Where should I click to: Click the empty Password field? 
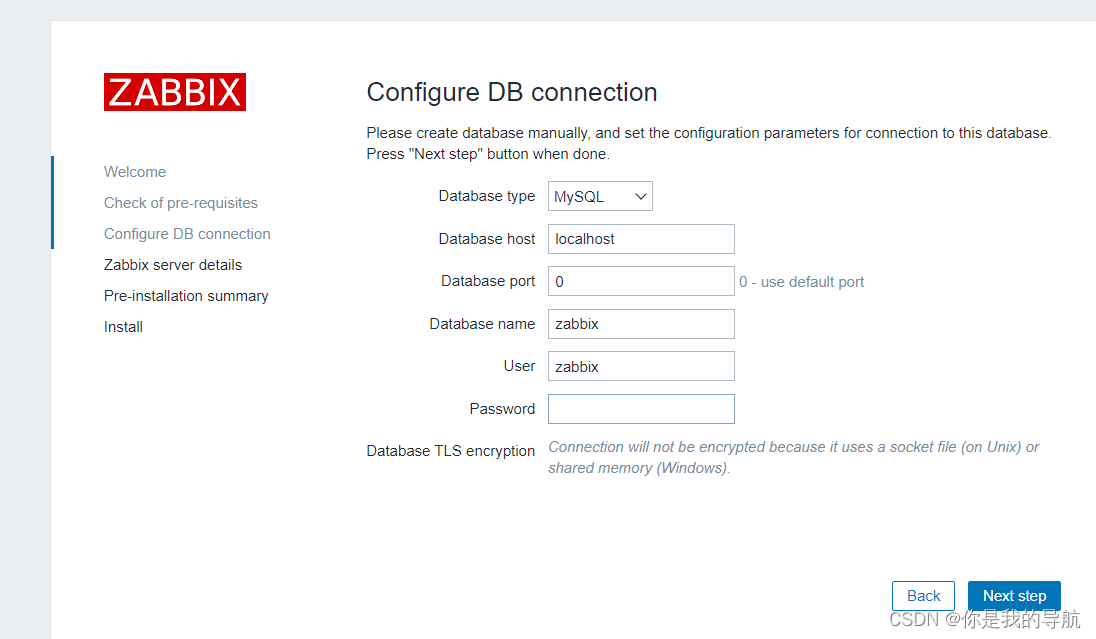pyautogui.click(x=641, y=408)
